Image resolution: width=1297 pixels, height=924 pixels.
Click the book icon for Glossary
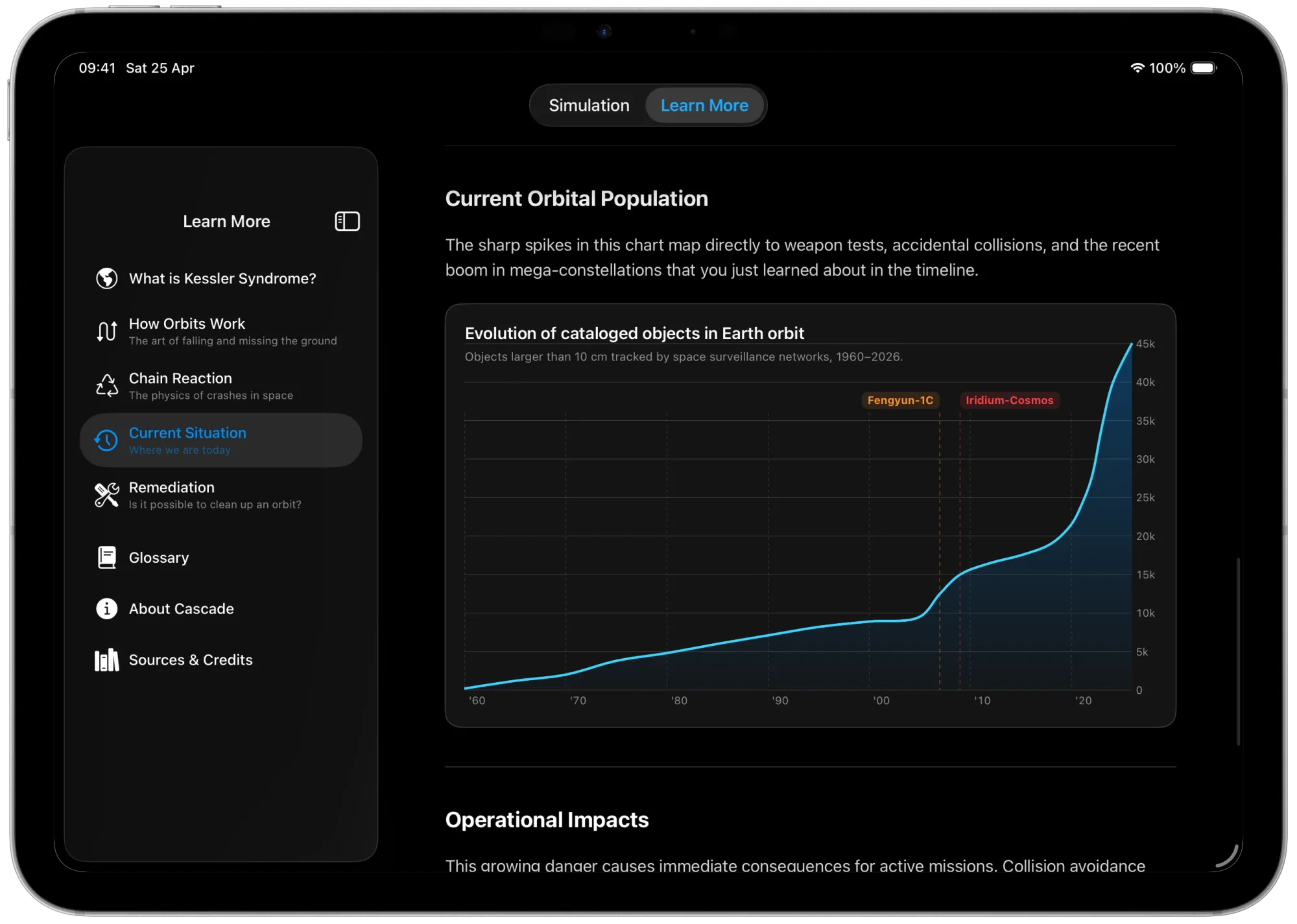click(x=107, y=558)
